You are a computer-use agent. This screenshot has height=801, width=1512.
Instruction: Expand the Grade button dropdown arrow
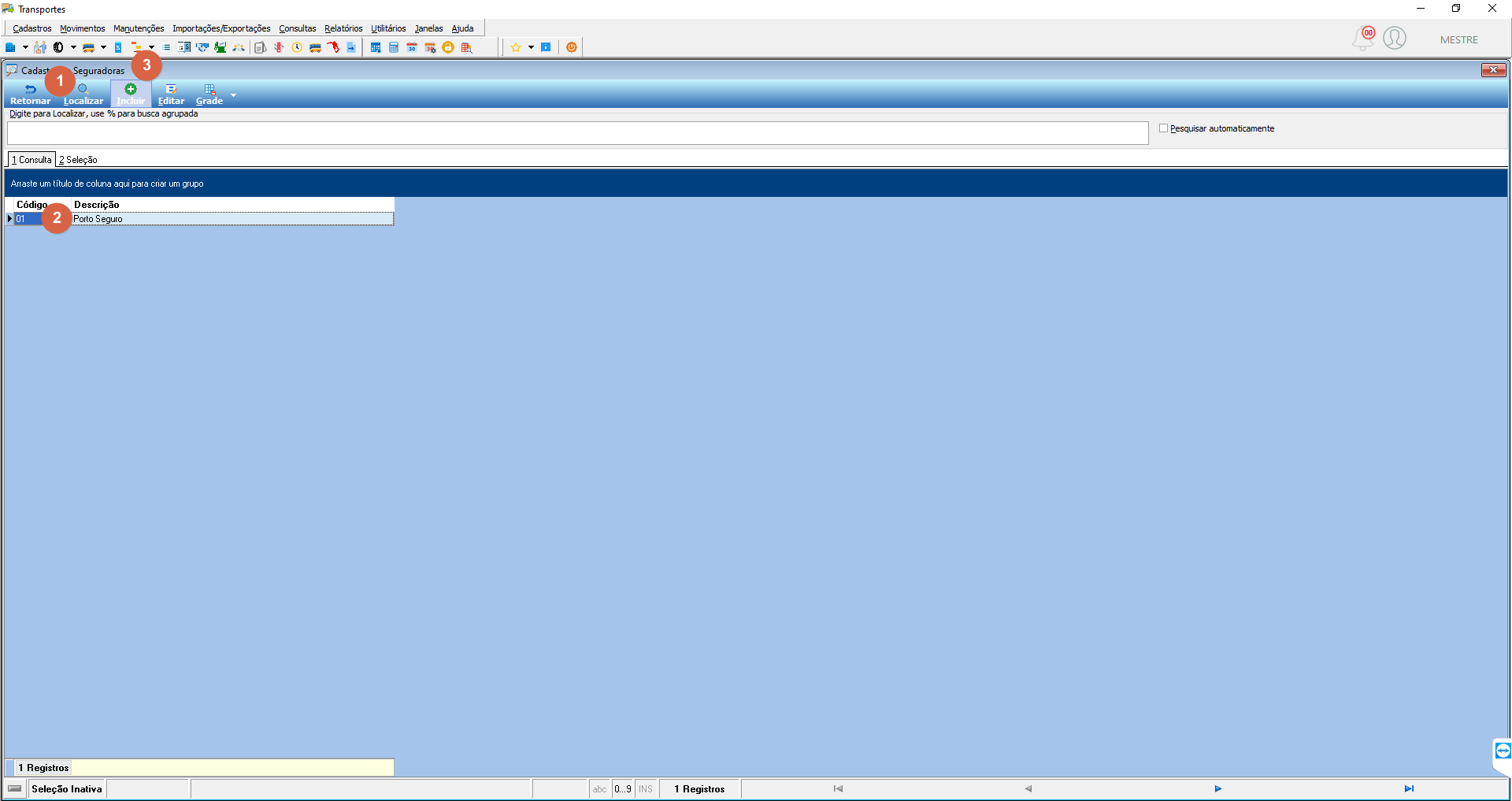[233, 95]
